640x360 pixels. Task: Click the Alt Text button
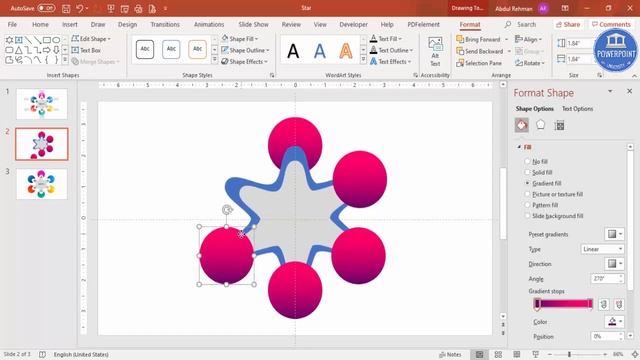[435, 51]
